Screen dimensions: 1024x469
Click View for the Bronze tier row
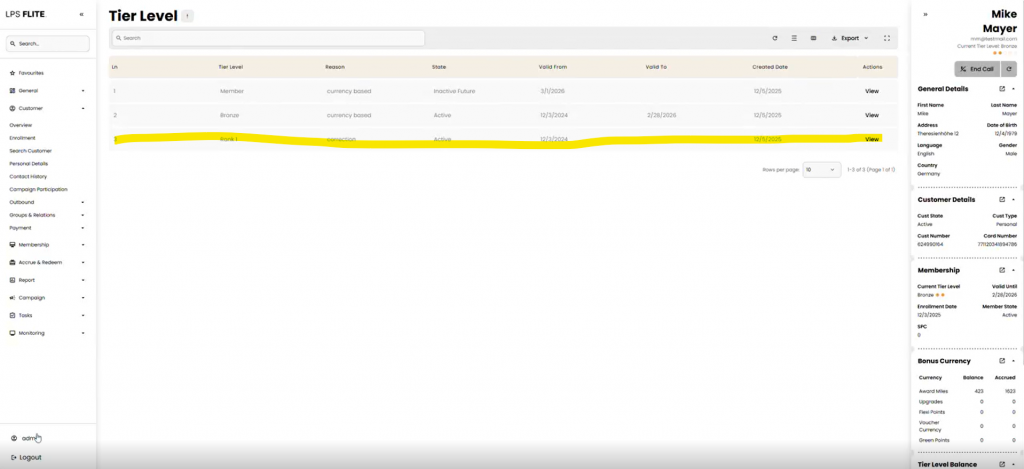872,115
